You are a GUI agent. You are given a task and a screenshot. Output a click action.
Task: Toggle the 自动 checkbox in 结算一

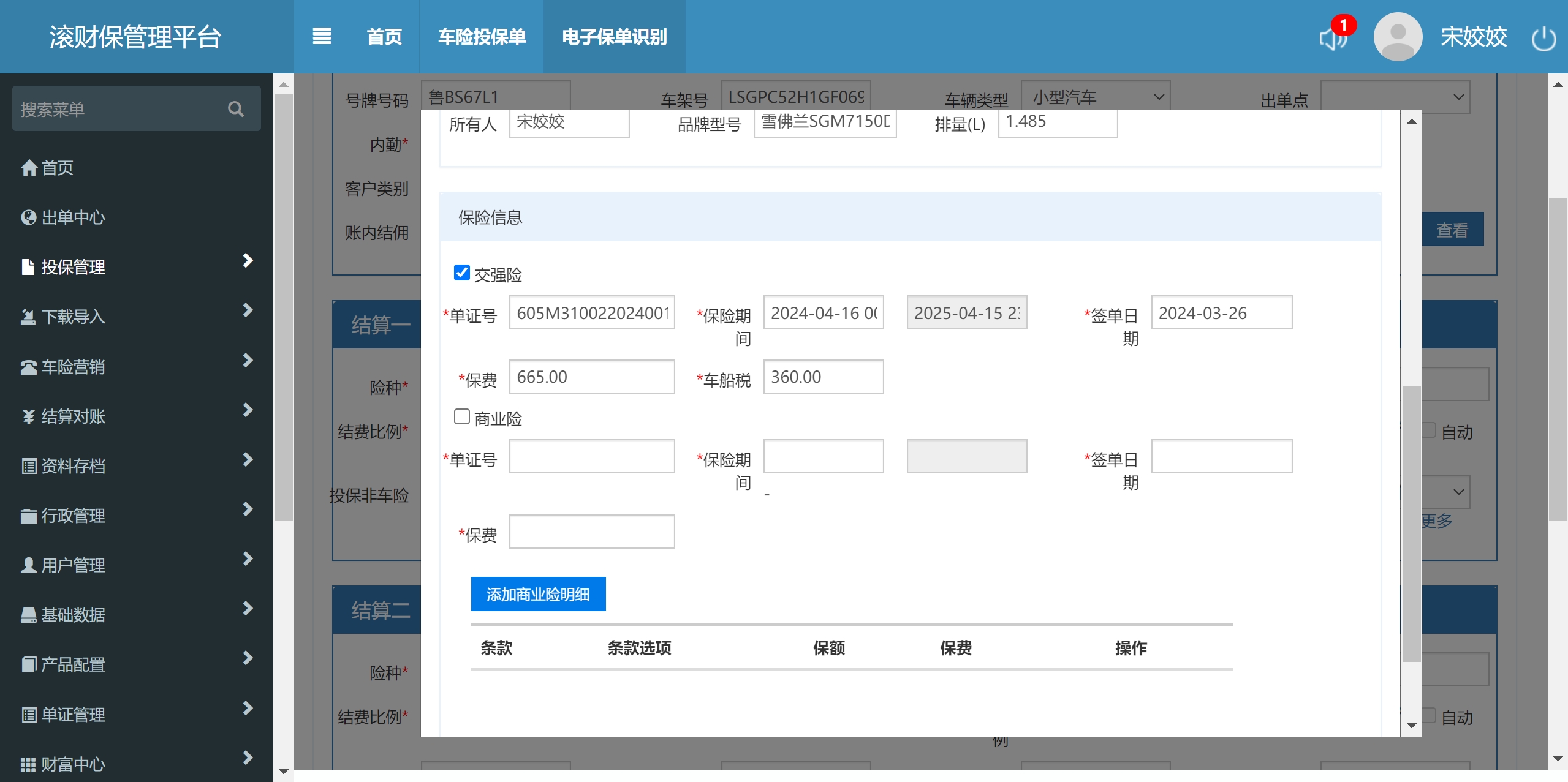pyautogui.click(x=1428, y=430)
